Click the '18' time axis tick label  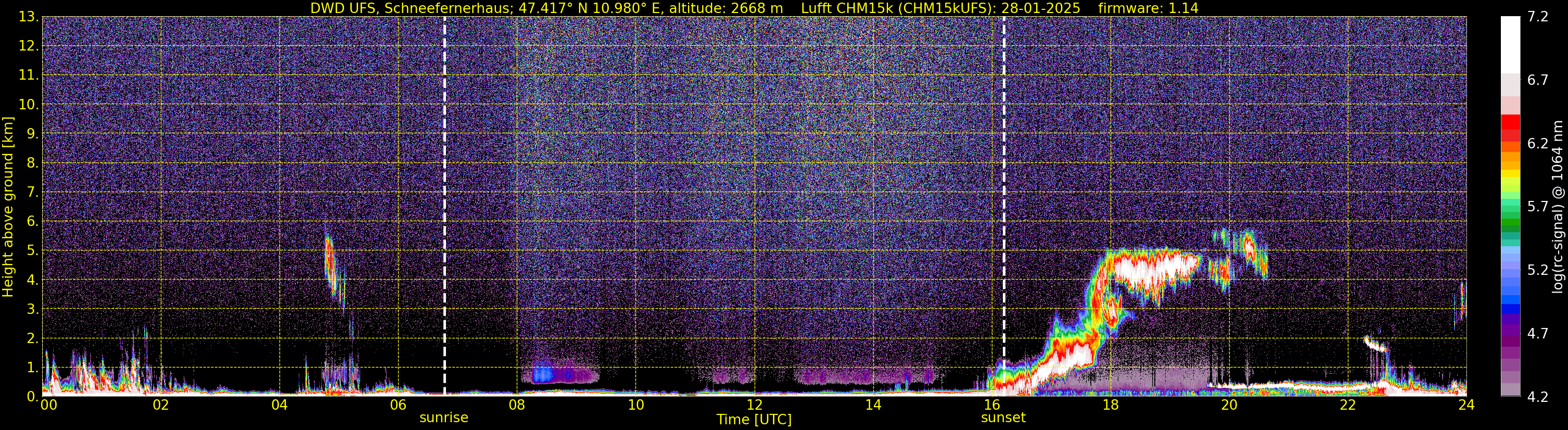point(1110,406)
